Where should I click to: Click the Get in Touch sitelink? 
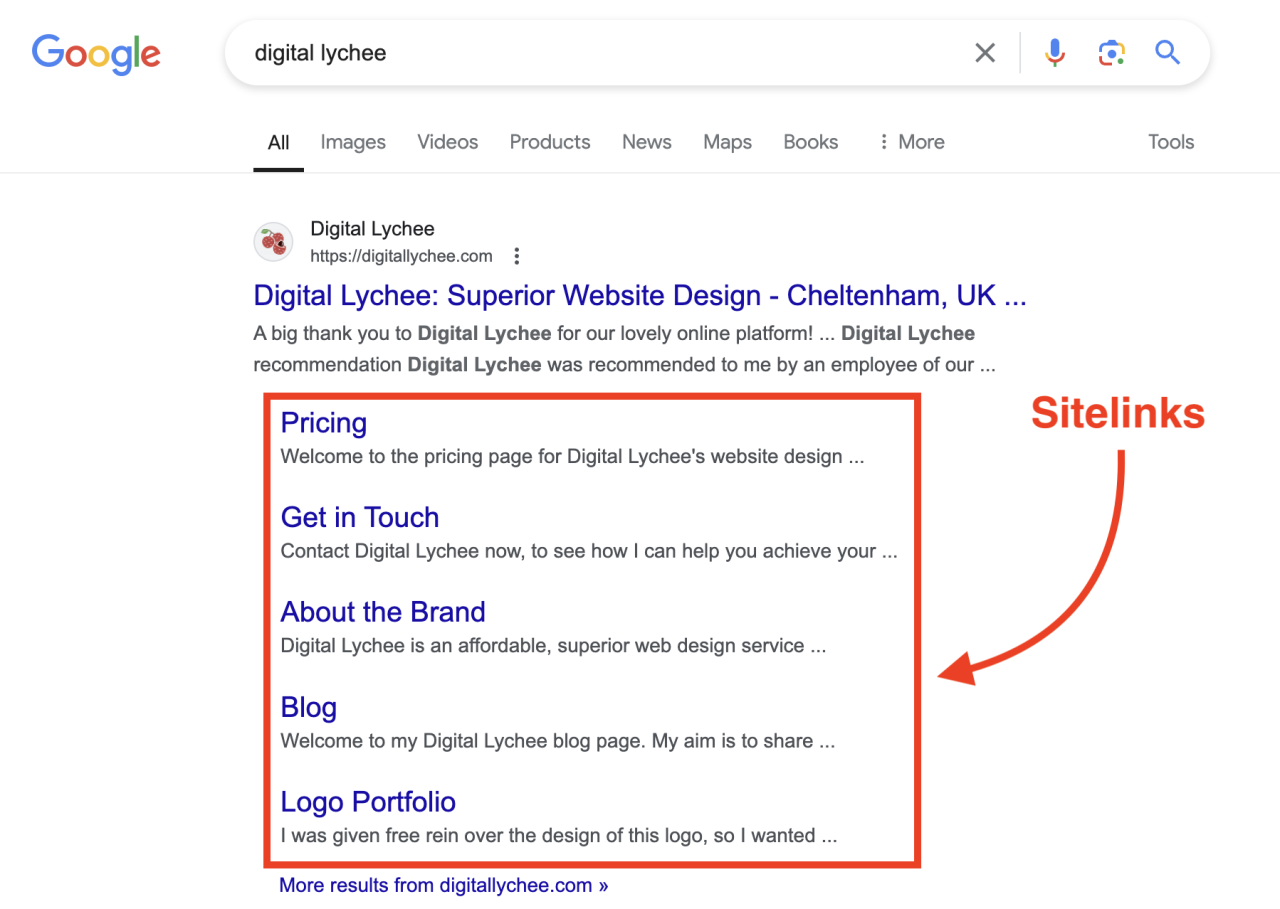click(x=360, y=517)
